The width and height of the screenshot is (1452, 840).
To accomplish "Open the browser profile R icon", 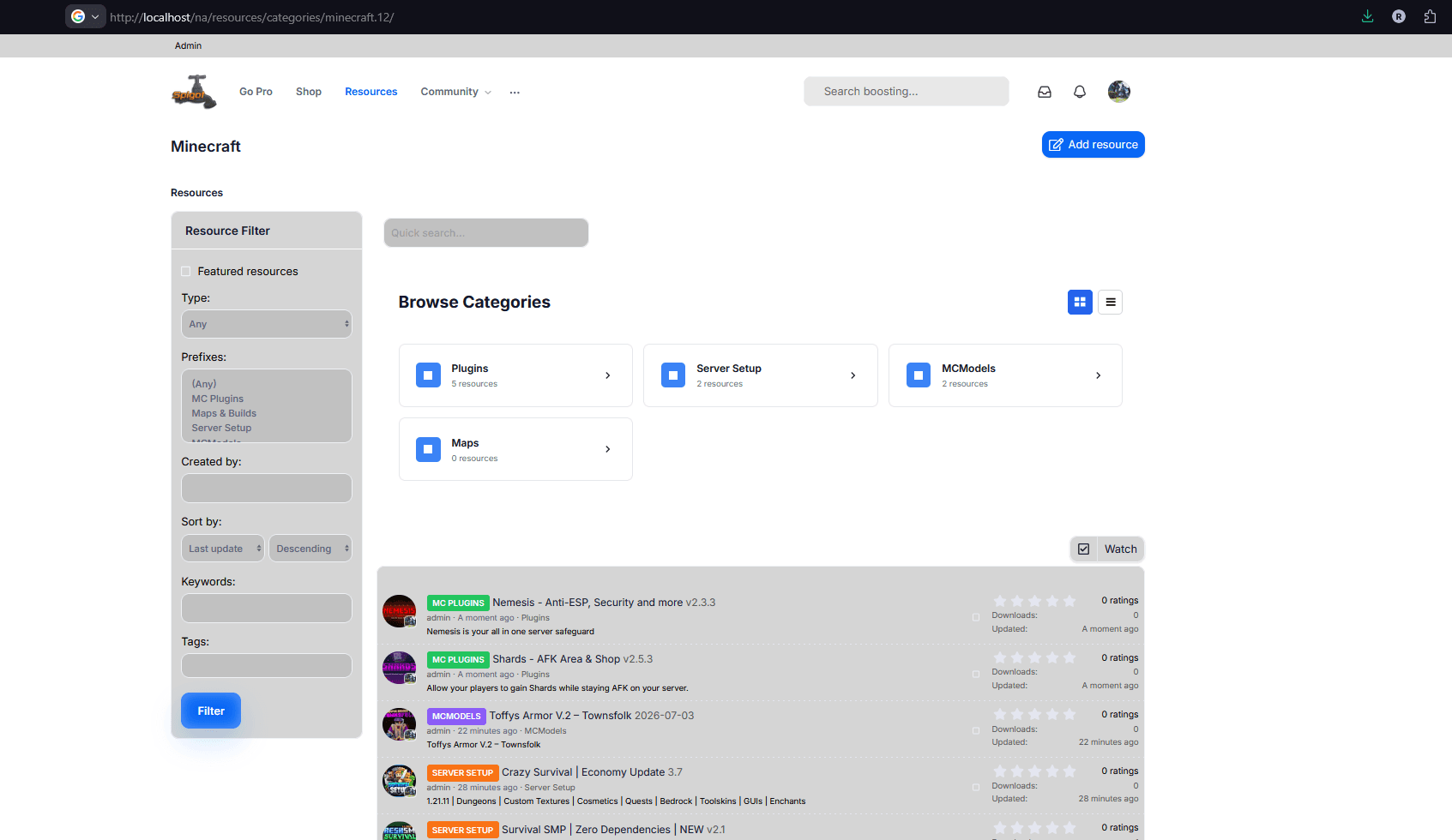I will (1399, 16).
